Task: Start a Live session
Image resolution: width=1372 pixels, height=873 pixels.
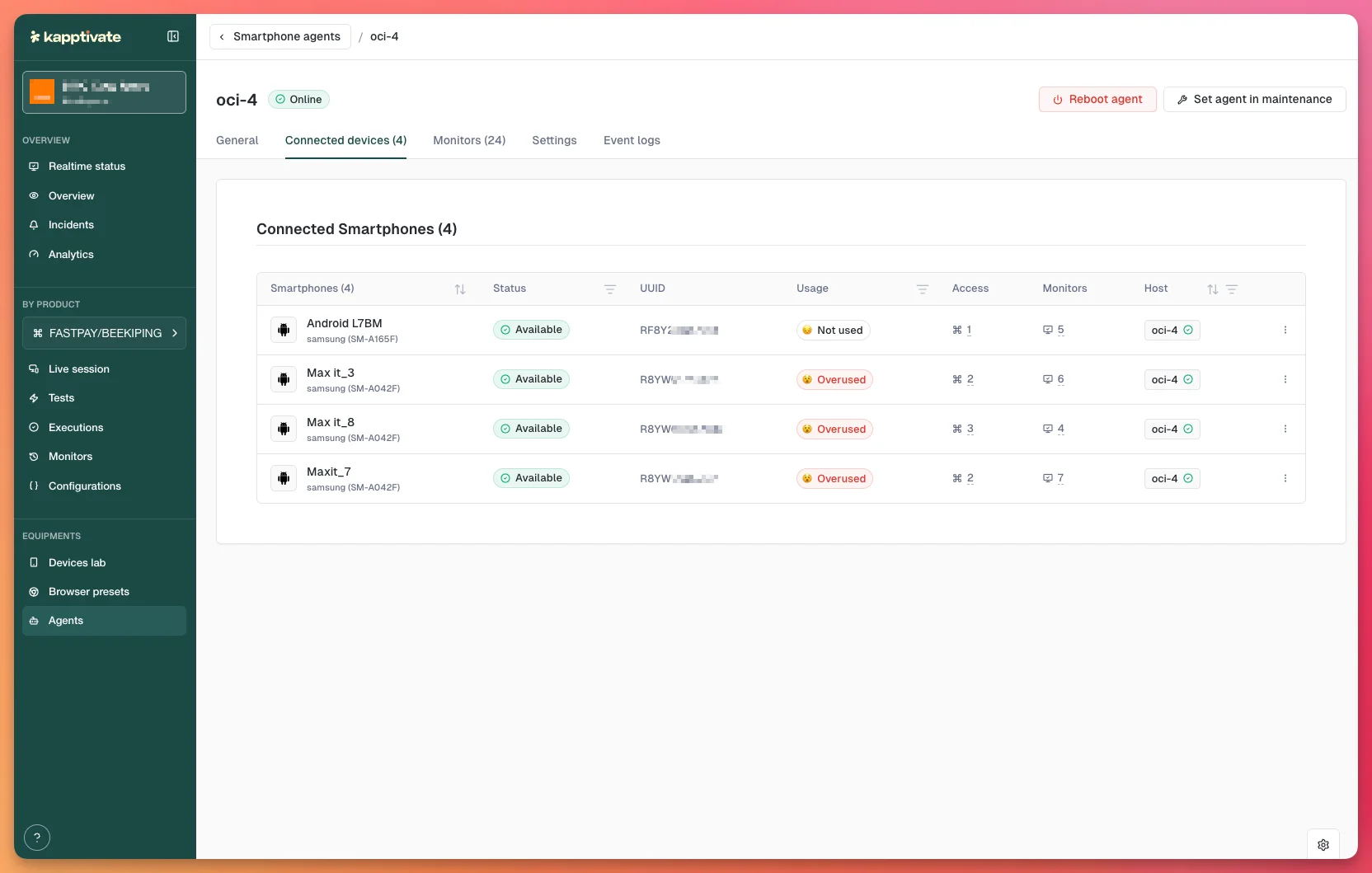Action: 104,369
